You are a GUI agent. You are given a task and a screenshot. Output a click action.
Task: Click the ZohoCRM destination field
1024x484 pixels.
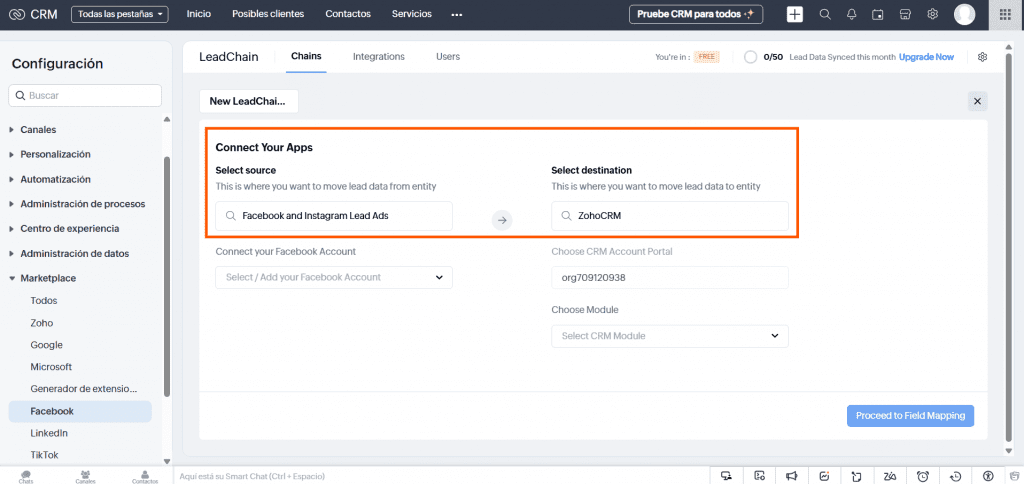[669, 216]
